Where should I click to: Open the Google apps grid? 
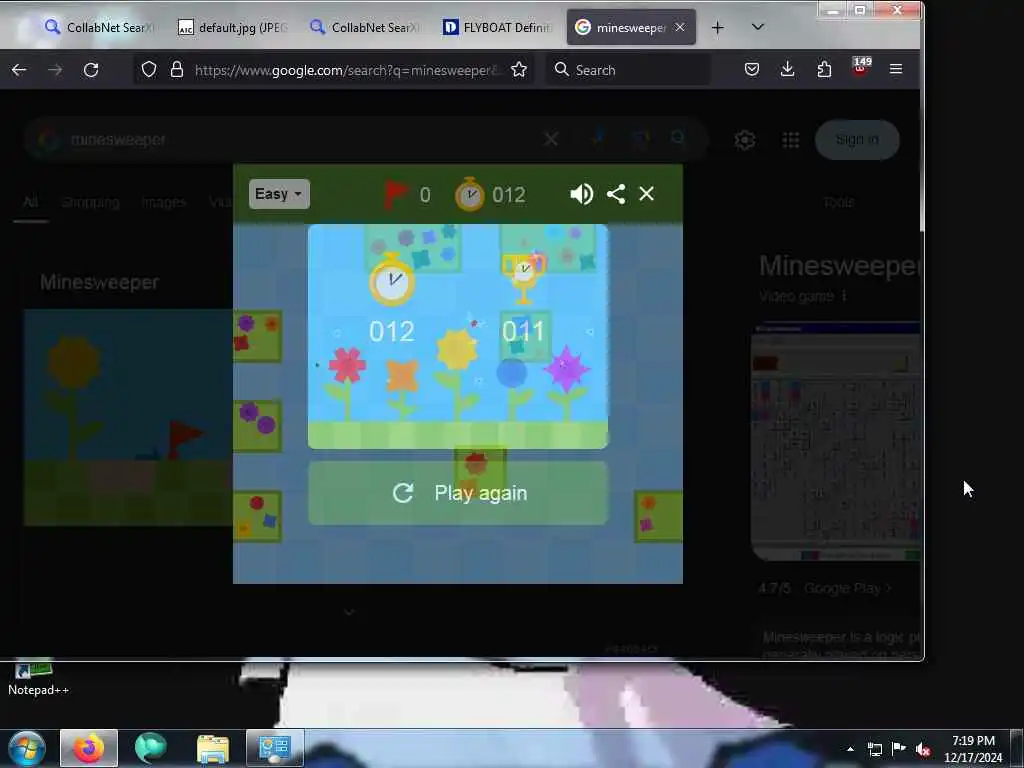click(x=791, y=140)
